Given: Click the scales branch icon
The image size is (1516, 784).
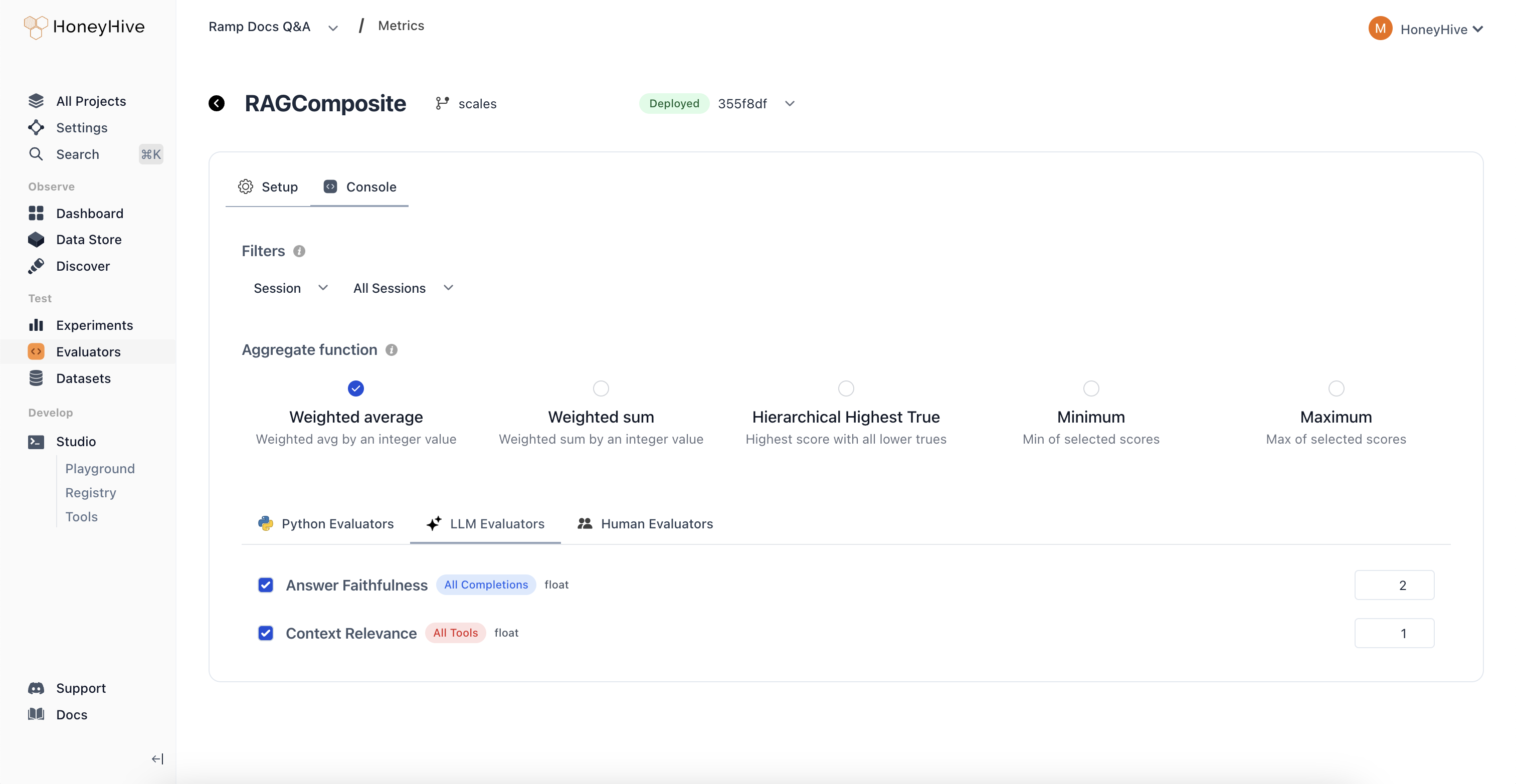Looking at the screenshot, I should click(x=442, y=104).
